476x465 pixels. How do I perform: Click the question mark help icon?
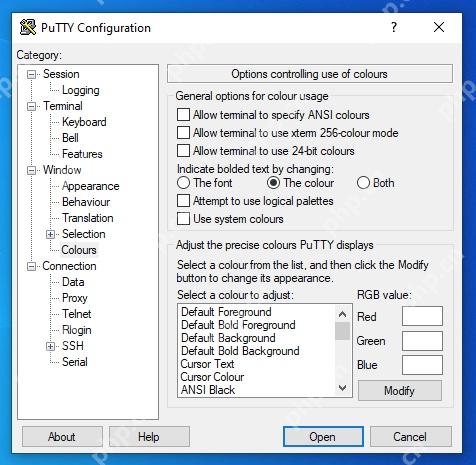pyautogui.click(x=394, y=27)
